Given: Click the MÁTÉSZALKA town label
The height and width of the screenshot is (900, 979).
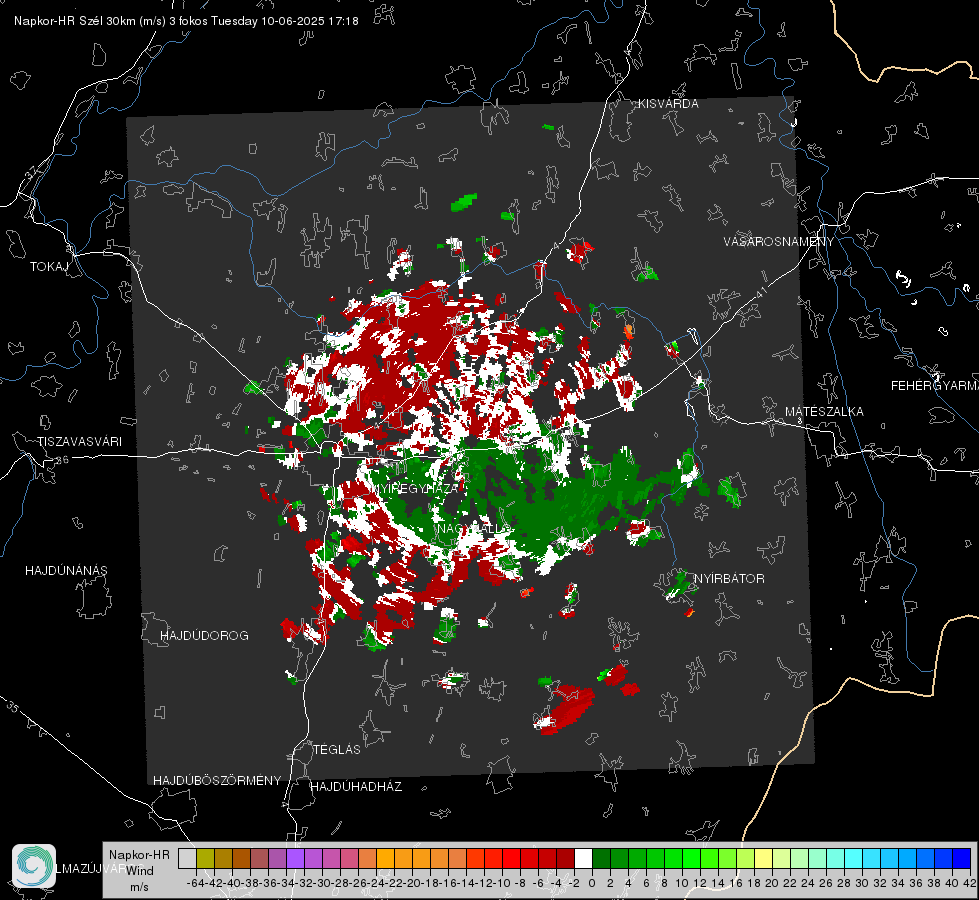Looking at the screenshot, I should coord(824,412).
